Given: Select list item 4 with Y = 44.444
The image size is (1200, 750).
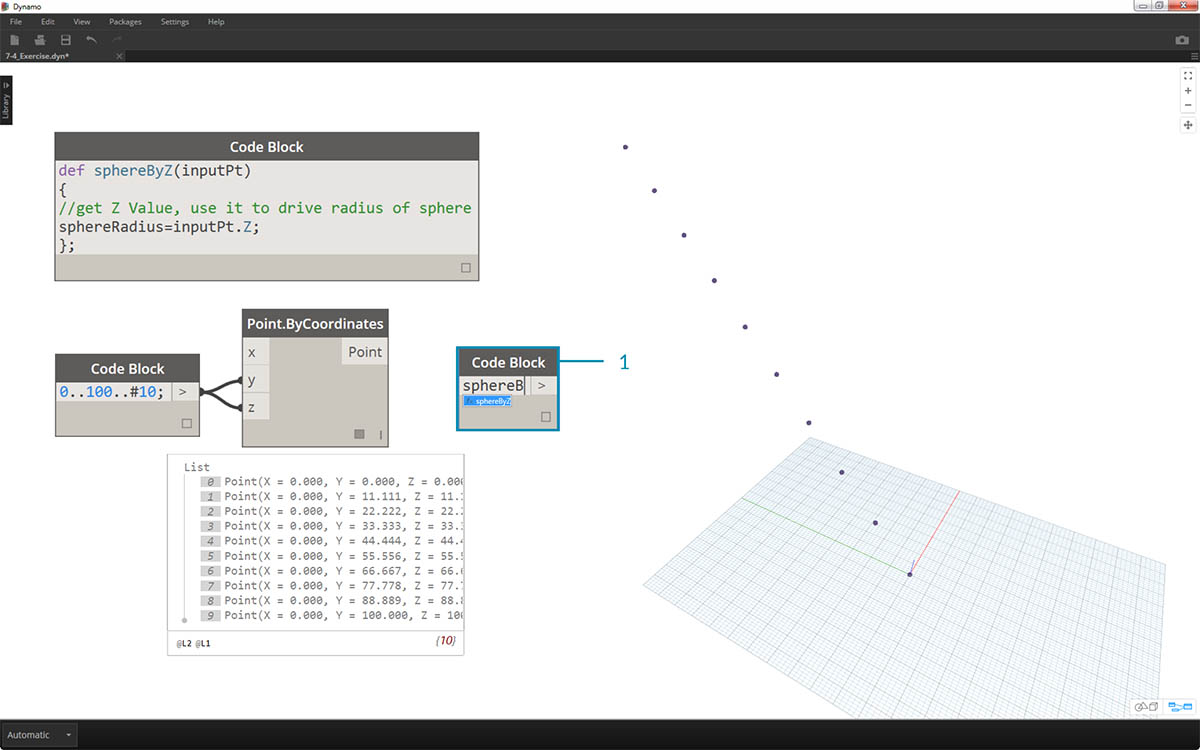Looking at the screenshot, I should (330, 541).
